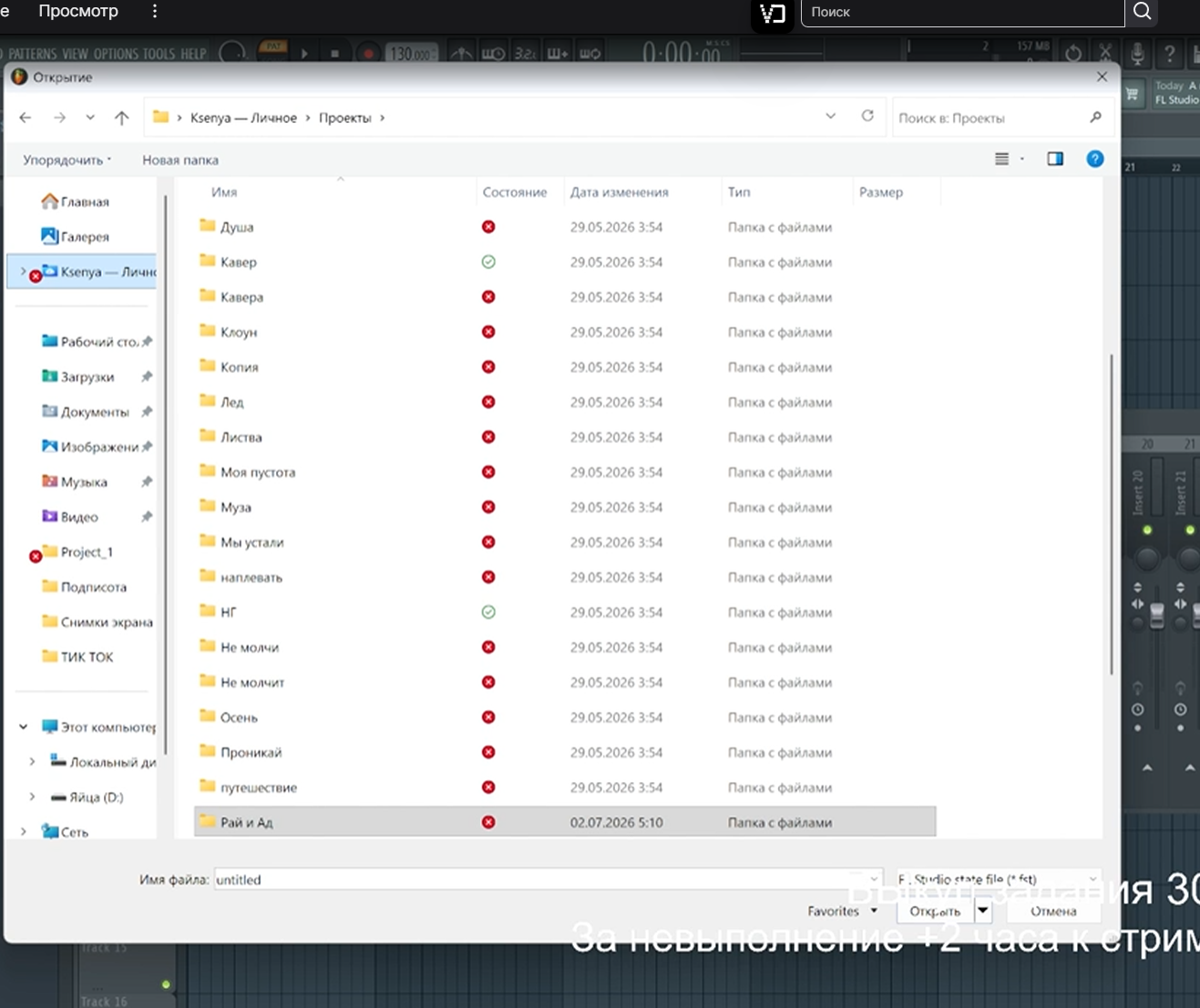Click FL Studio record button behind dialog
1200x1008 pixels.
(x=367, y=54)
